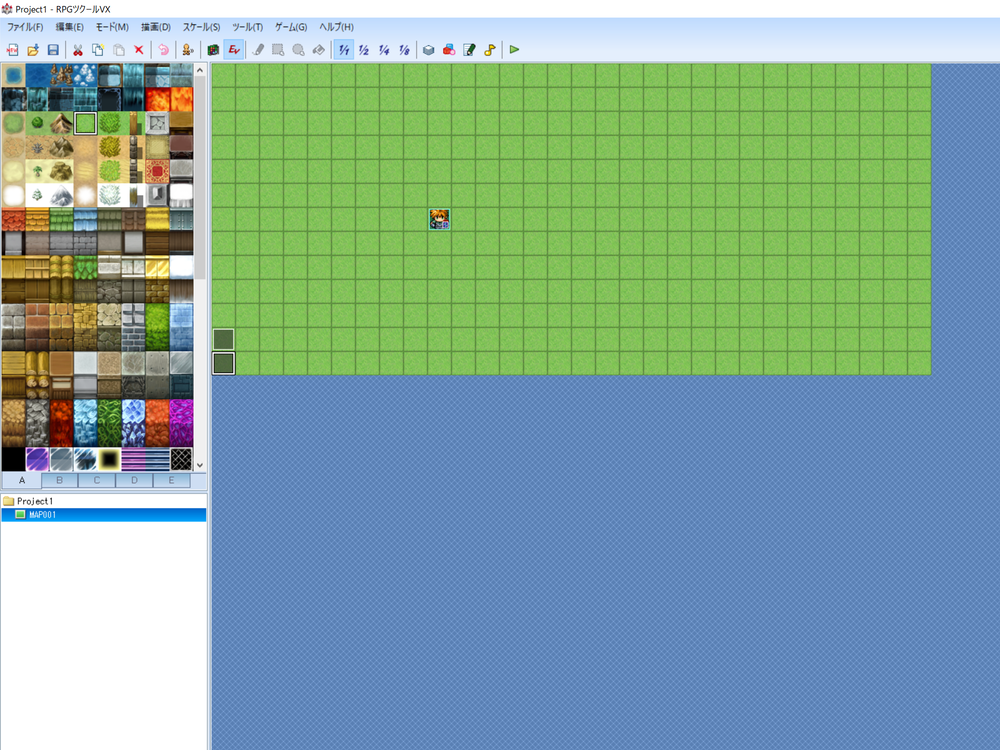This screenshot has height=750, width=1000.
Task: Set map scale to 1/4
Action: 384,50
